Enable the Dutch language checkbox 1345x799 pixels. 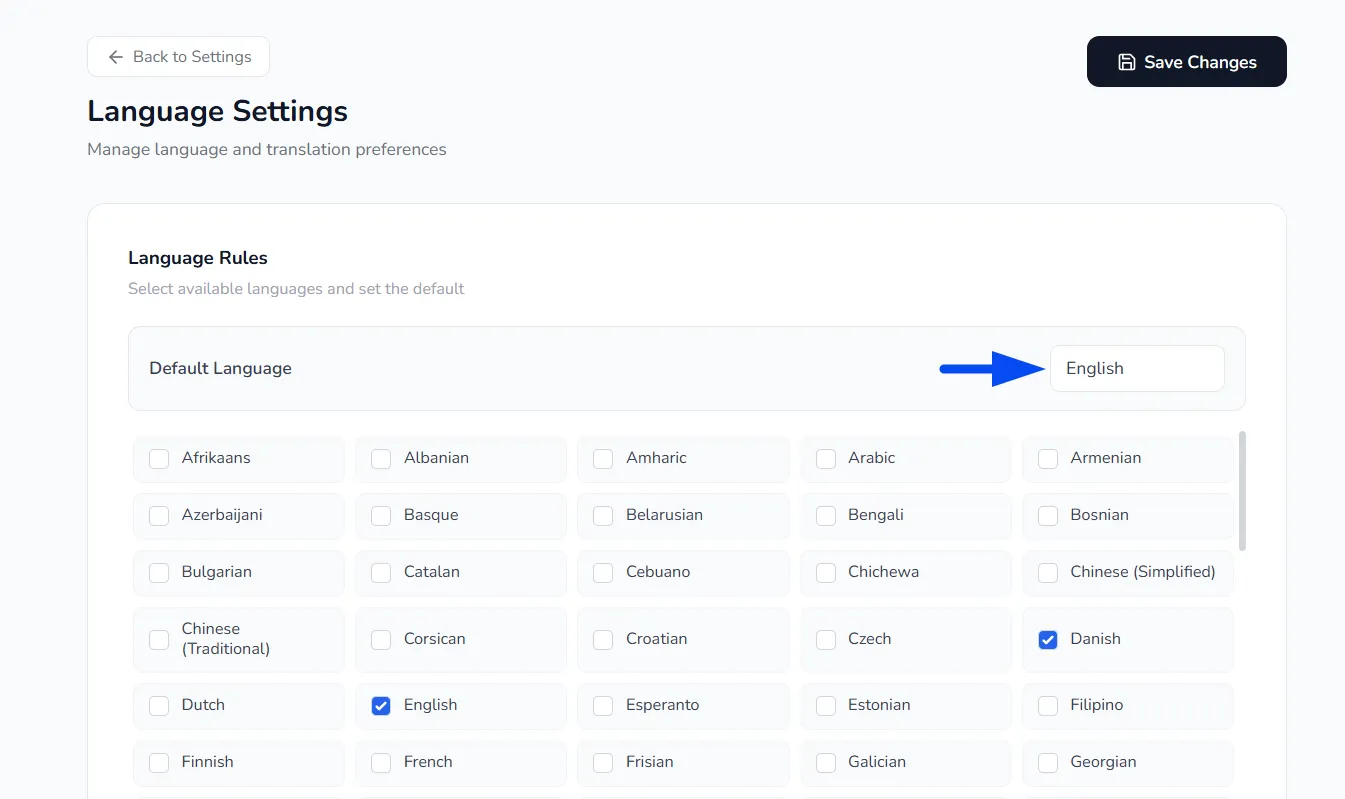point(159,705)
